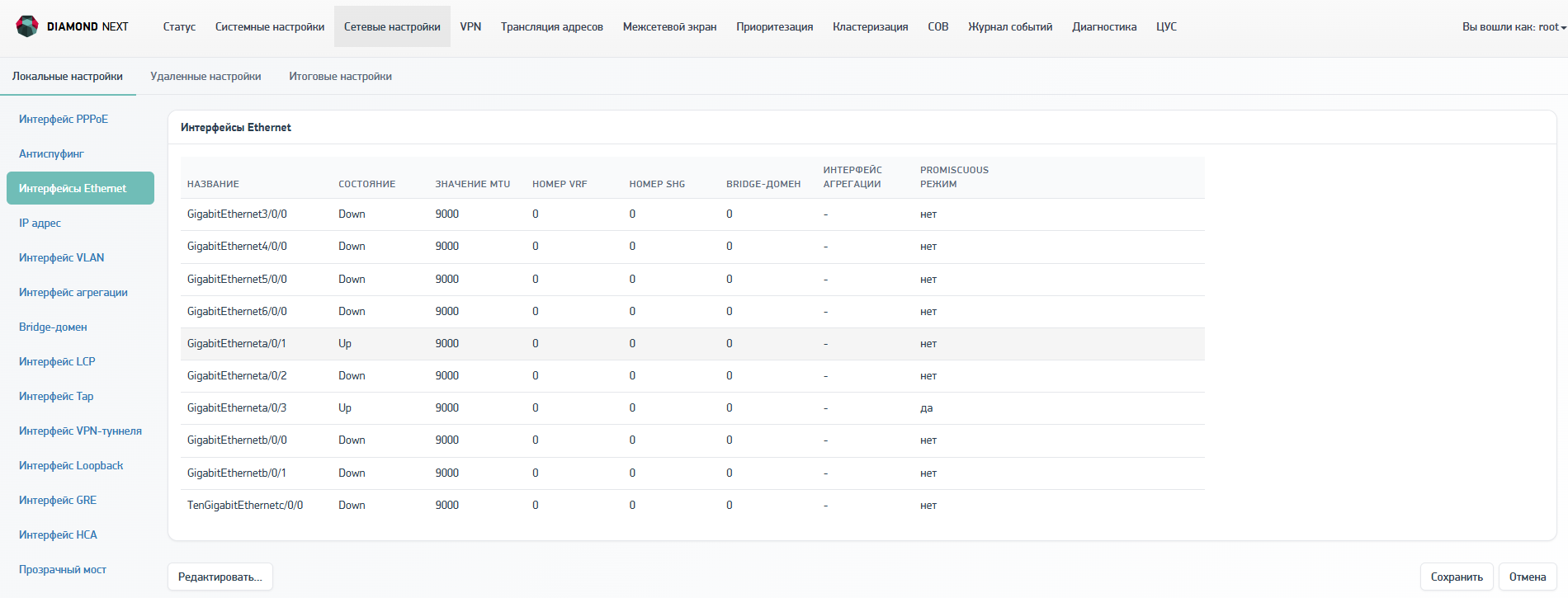The width and height of the screenshot is (1568, 598).
Task: Open Журнал событий
Action: click(1010, 26)
